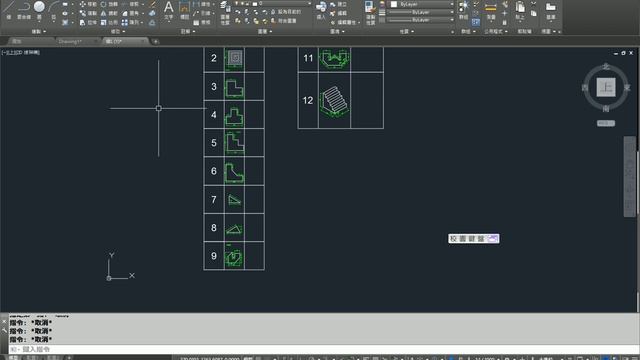This screenshot has width=640, height=360.
Task: Click the Top face of the ViewCube
Action: pos(606,87)
